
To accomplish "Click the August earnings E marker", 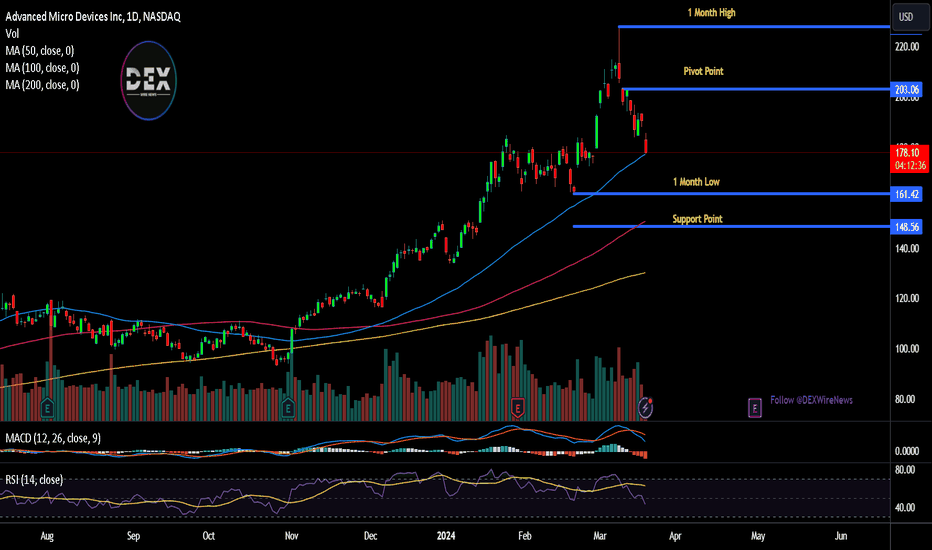I will coord(47,408).
